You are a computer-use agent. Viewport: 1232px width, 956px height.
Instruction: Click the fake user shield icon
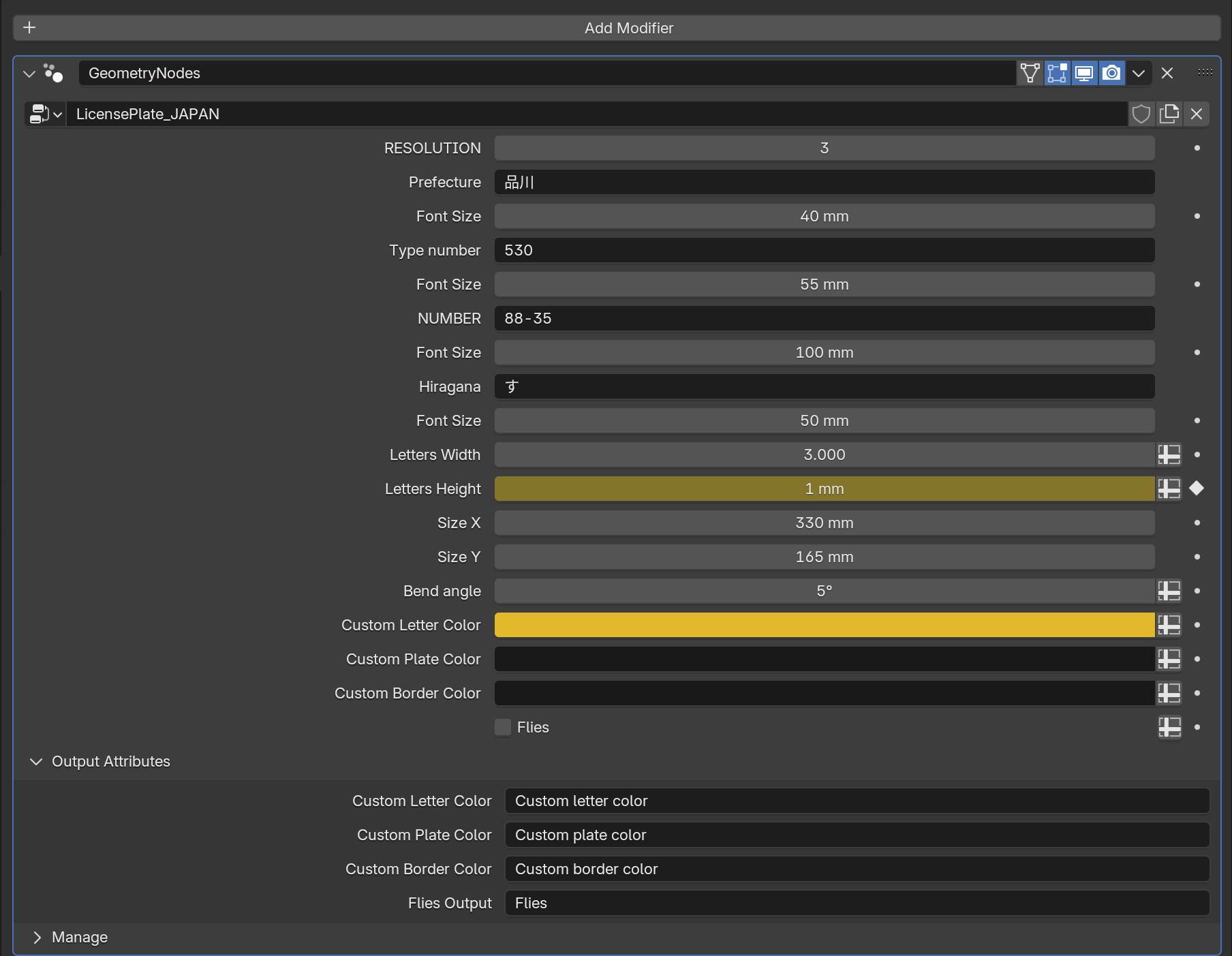pos(1141,114)
